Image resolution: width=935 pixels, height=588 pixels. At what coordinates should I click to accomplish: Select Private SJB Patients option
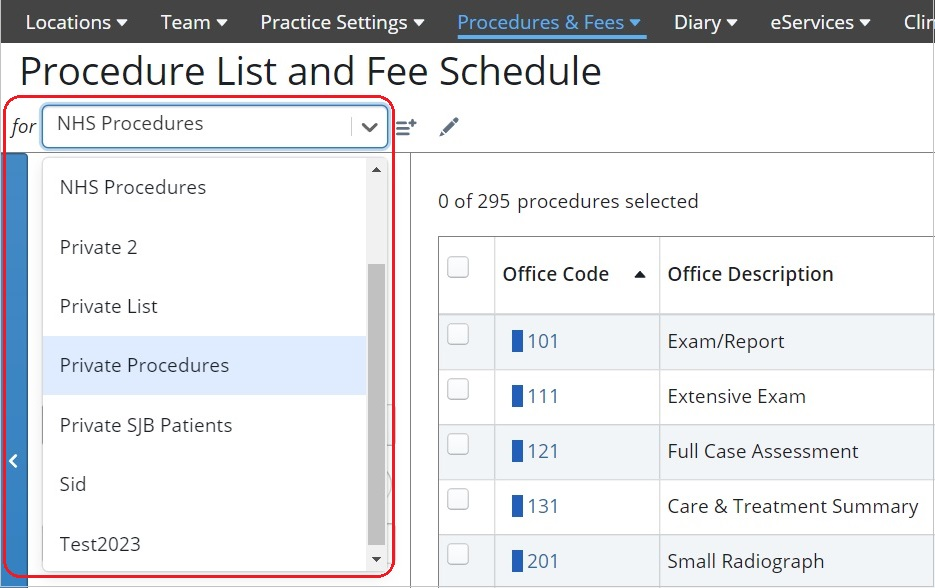(146, 425)
